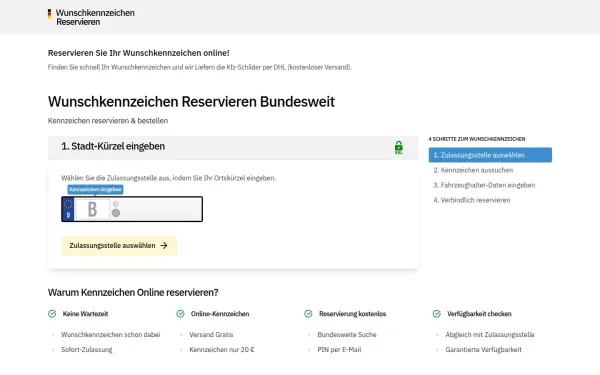Click the Garantierte Verfügbarkeit list item
This screenshot has height=375, width=600.
click(x=483, y=349)
